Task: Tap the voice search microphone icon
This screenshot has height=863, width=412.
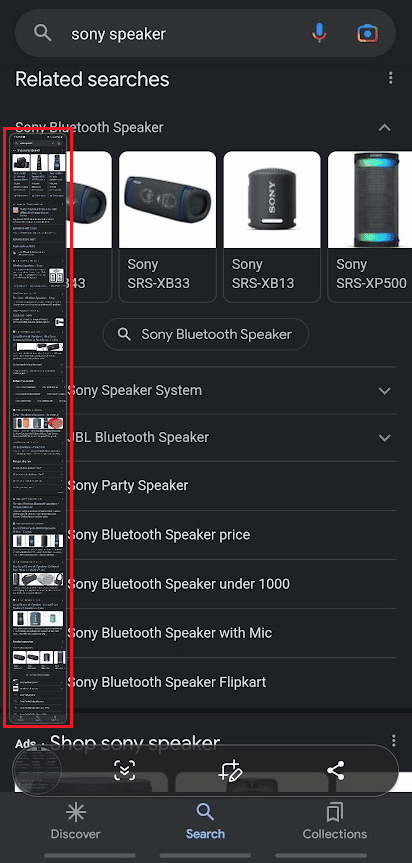Action: point(319,34)
